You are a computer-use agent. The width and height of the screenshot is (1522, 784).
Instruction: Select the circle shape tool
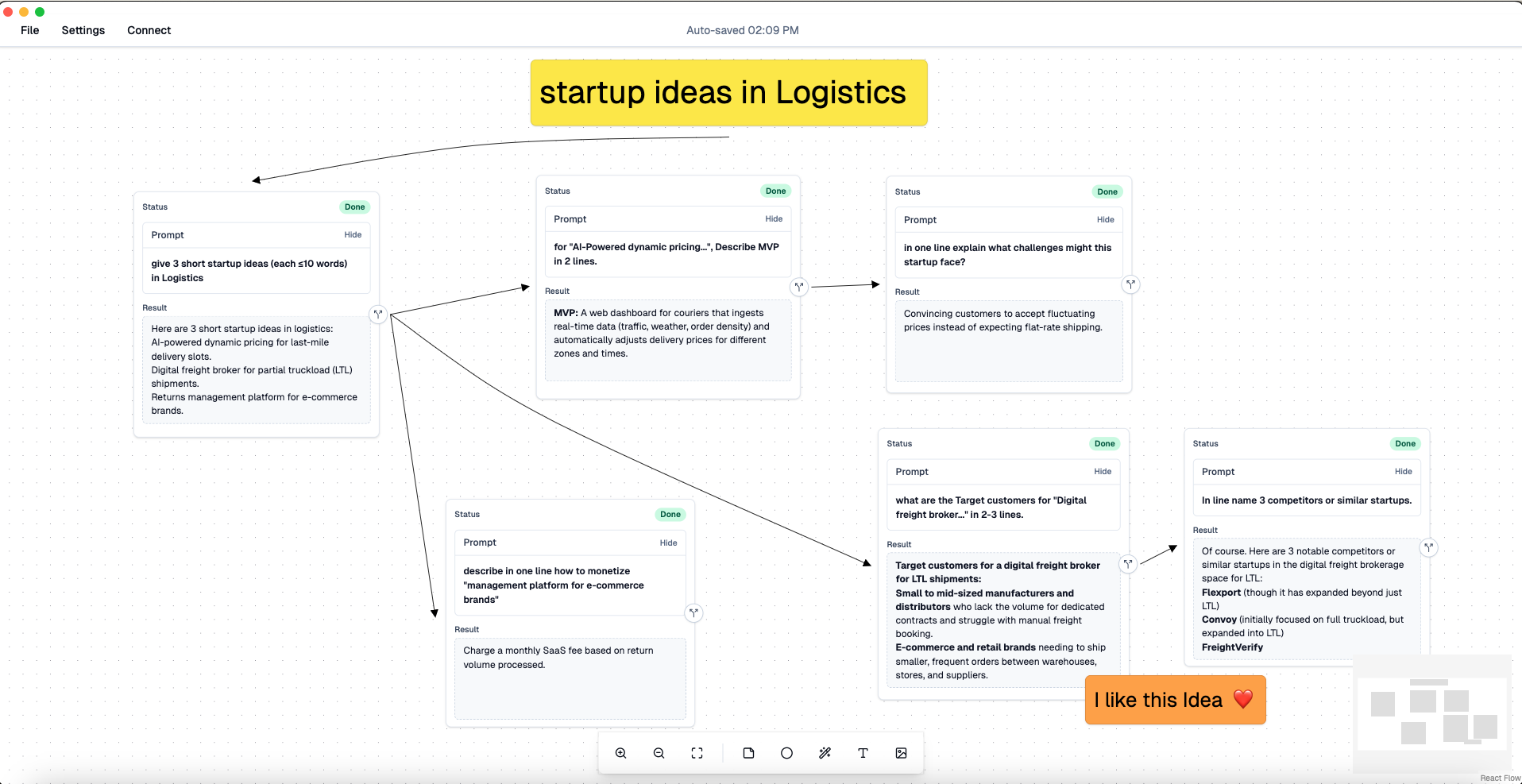(786, 753)
